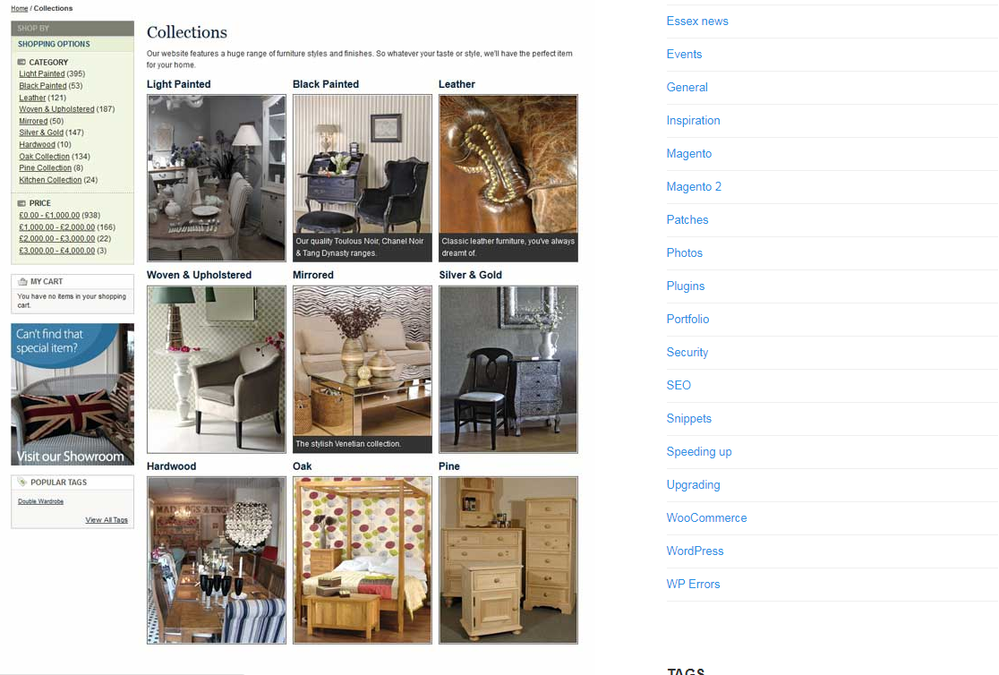Open the WooCommerce blog category
Viewport: 999px width, 675px height.
(707, 518)
